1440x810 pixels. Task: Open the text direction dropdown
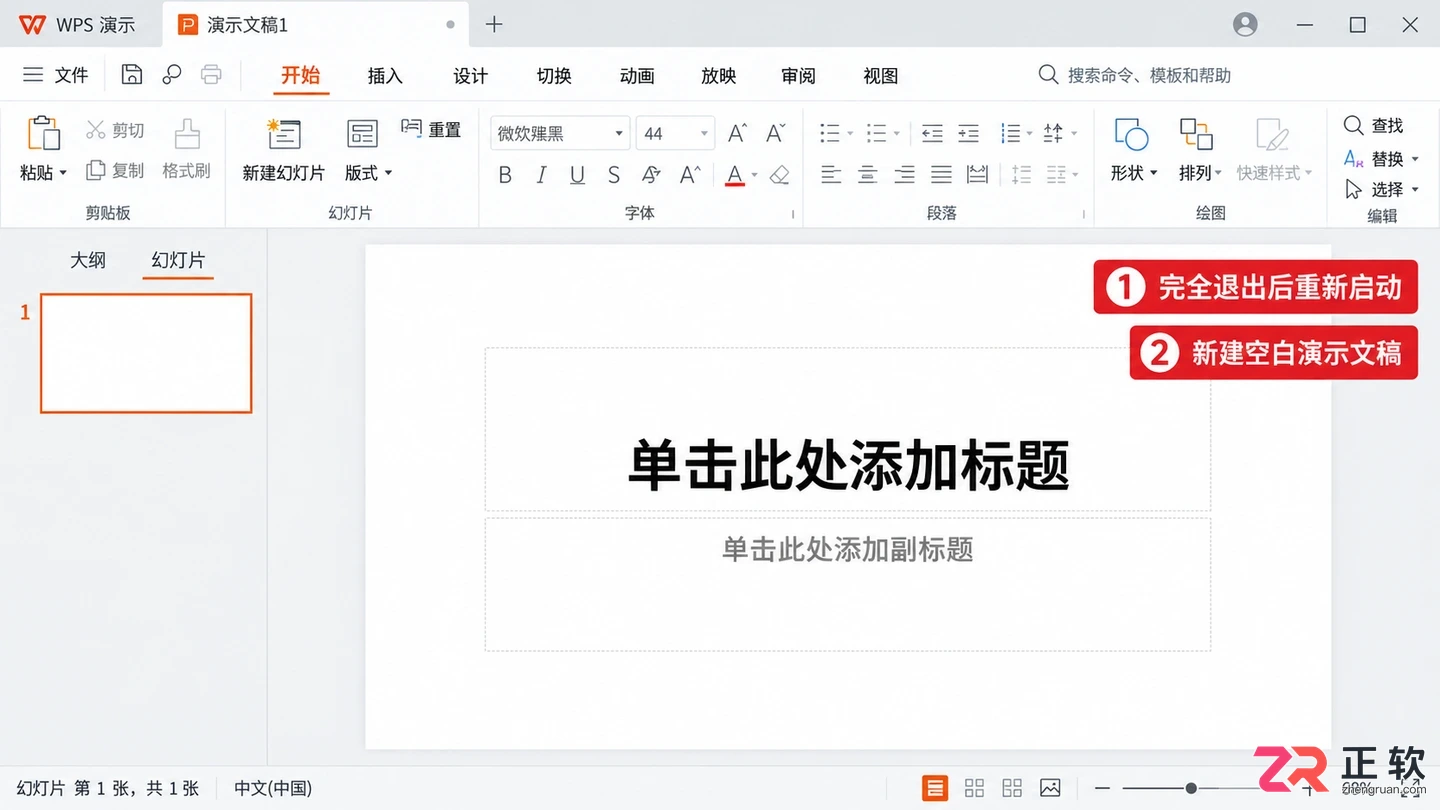pos(1060,133)
